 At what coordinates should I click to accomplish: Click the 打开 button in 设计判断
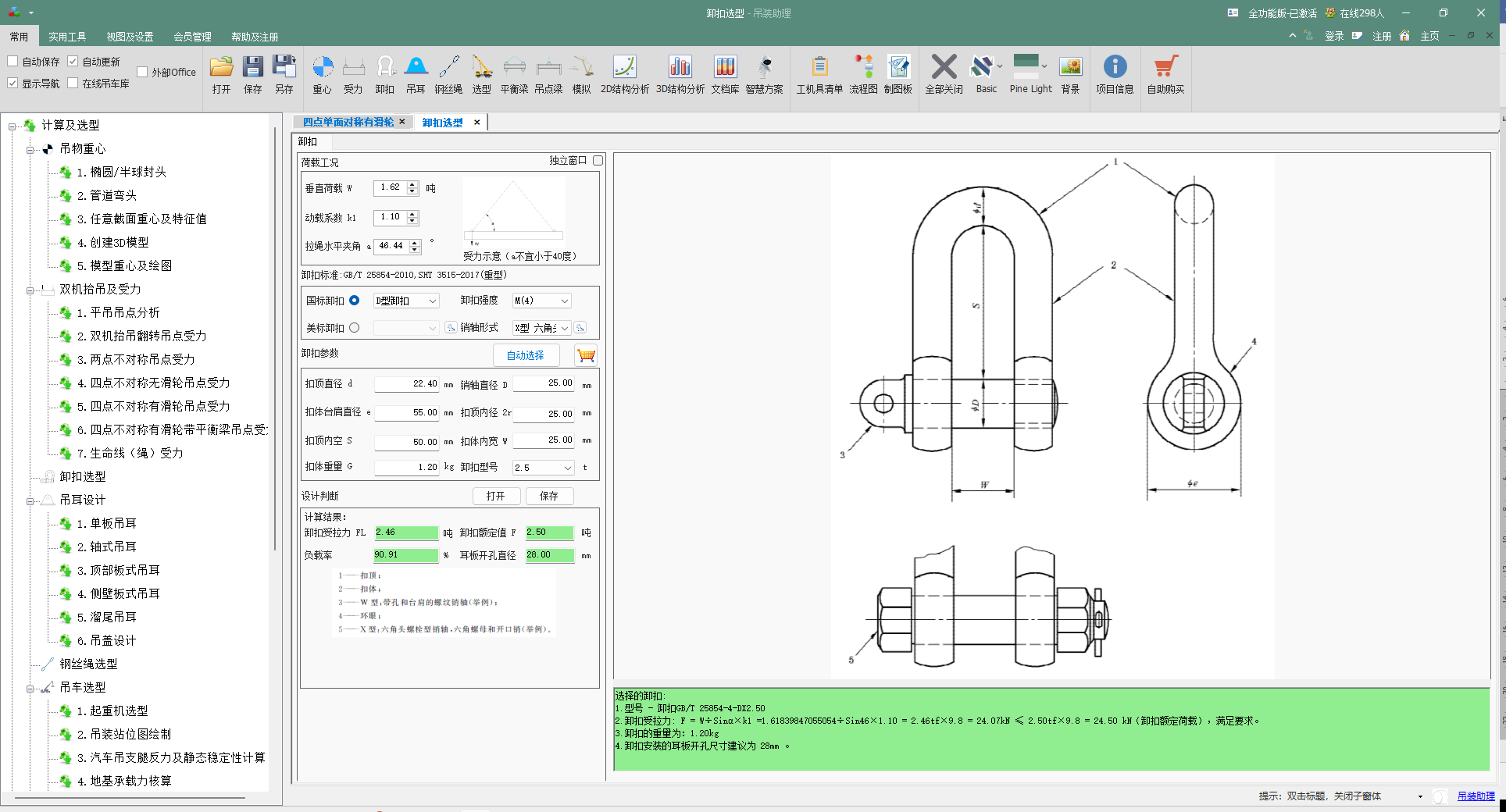(x=496, y=496)
